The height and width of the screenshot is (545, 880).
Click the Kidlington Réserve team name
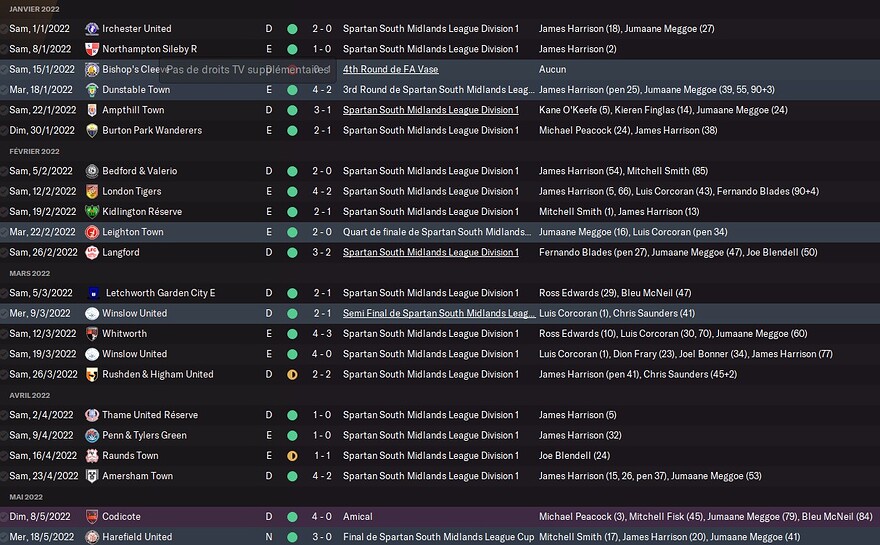(x=142, y=212)
